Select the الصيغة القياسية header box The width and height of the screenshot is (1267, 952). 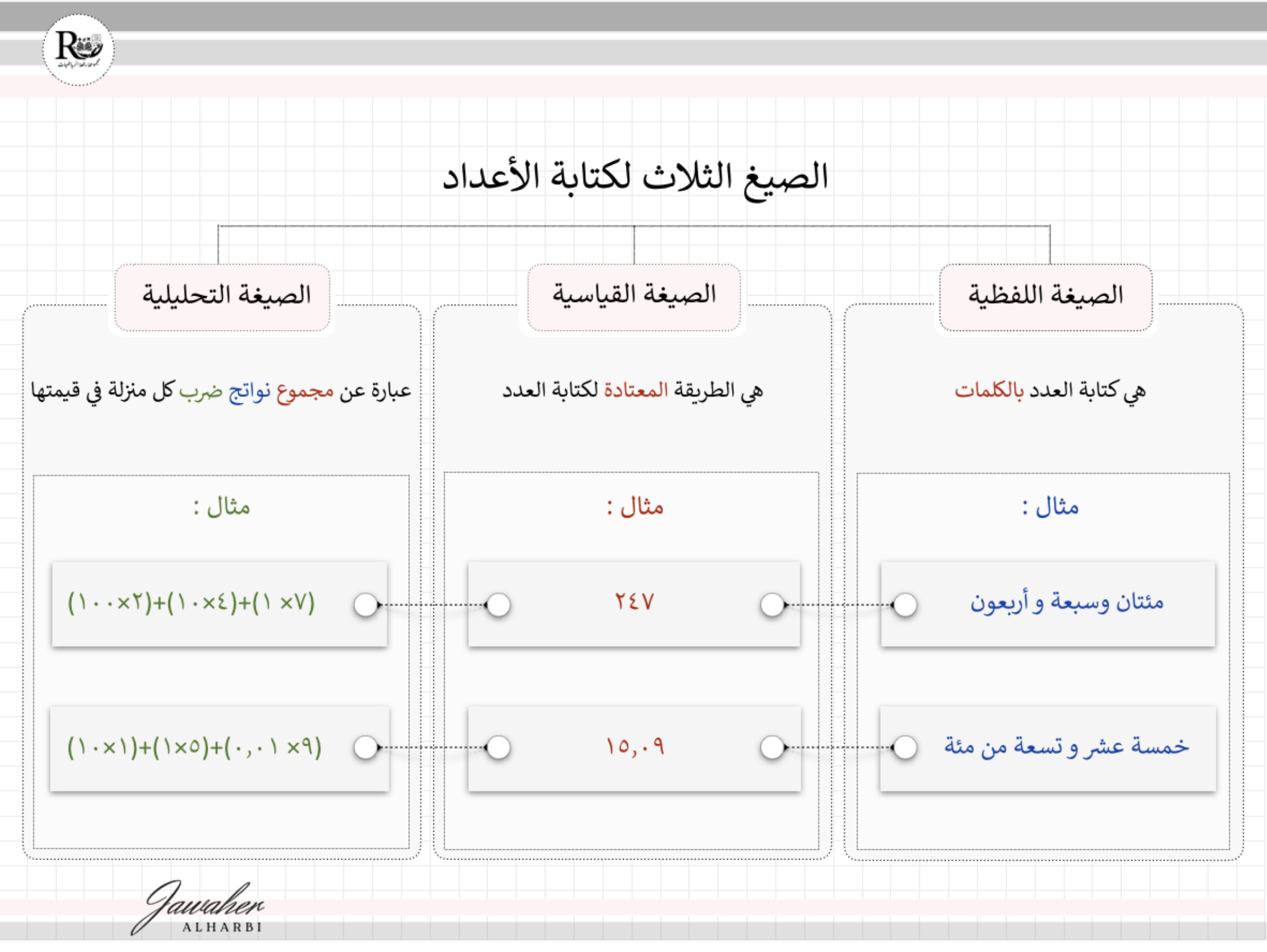tap(634, 297)
